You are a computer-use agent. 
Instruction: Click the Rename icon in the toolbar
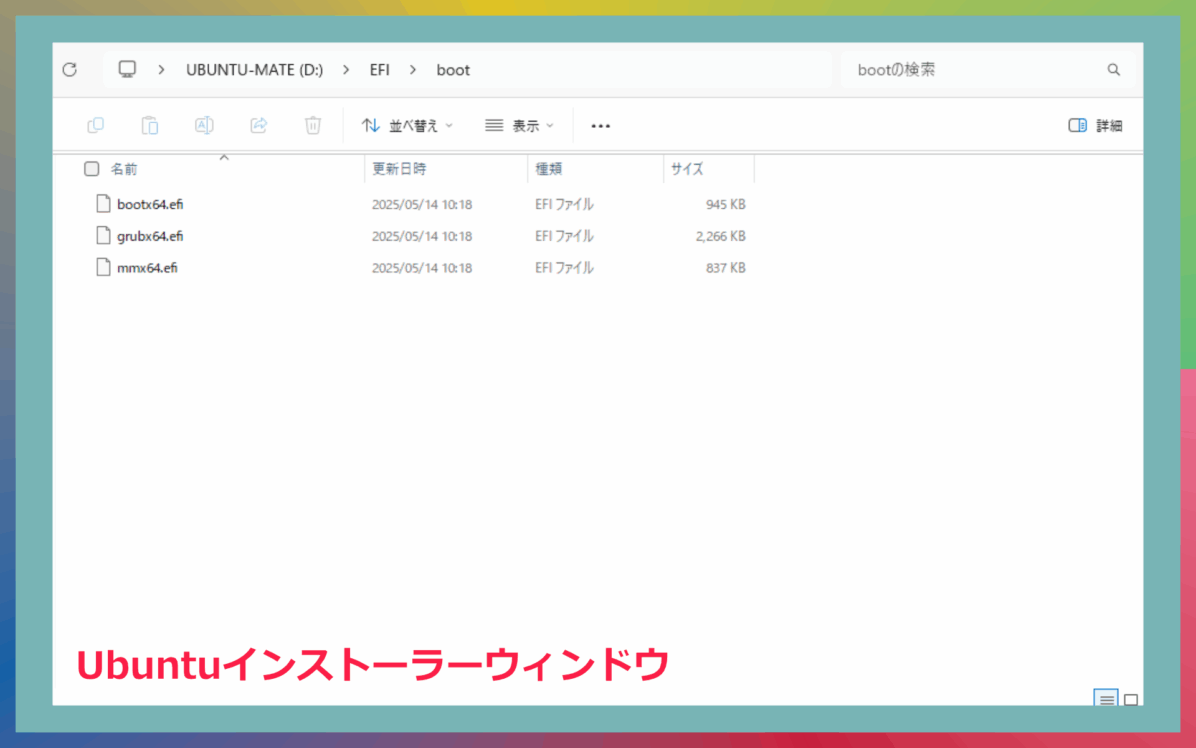tap(204, 125)
